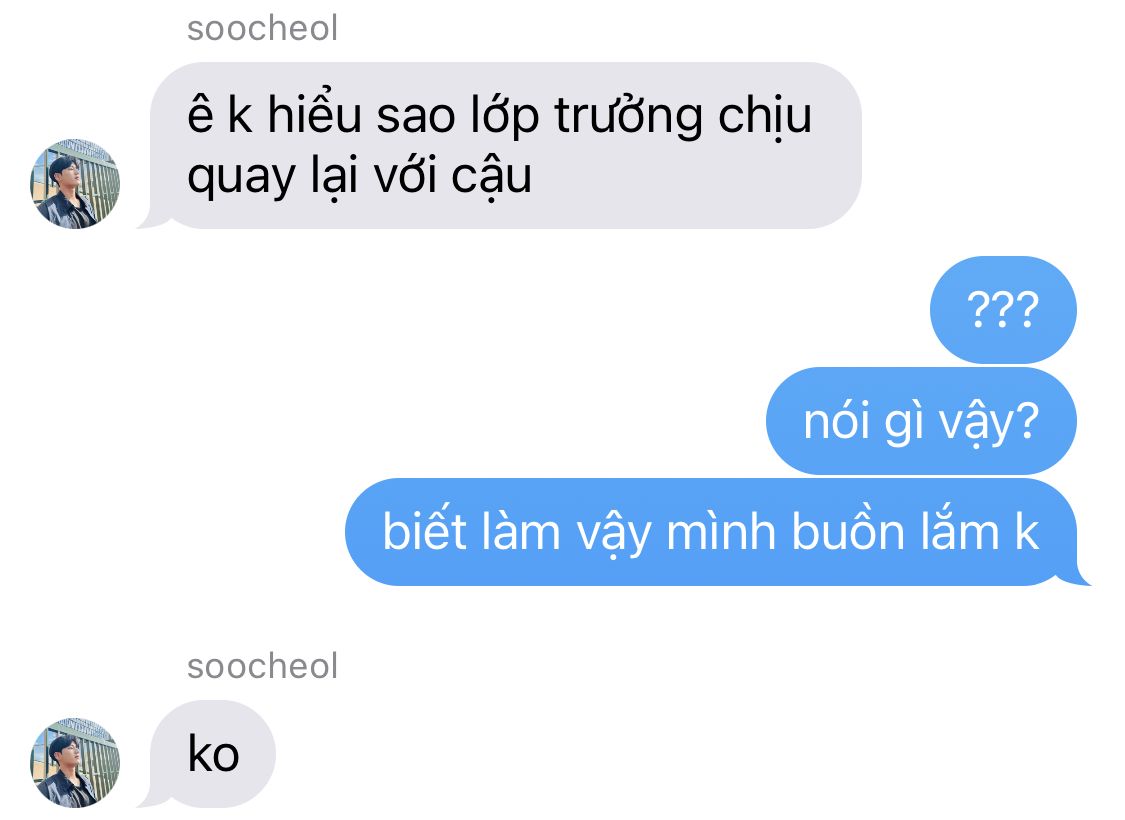Tap the gray bubble starting "ê k hiểu sao"
1125x820 pixels.
[504, 146]
